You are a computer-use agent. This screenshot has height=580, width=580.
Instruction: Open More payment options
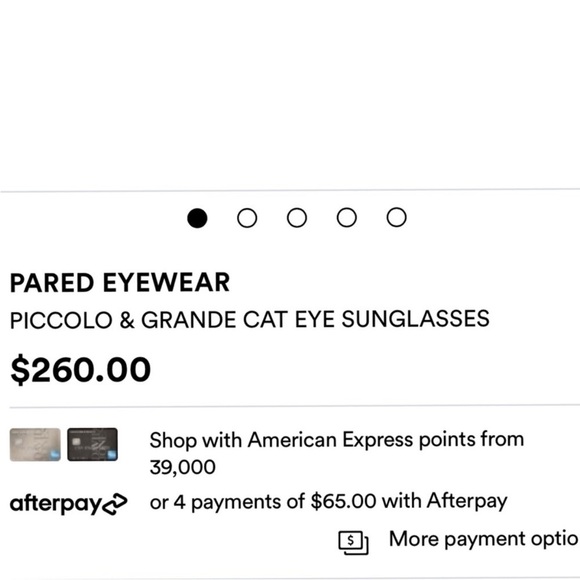point(484,539)
